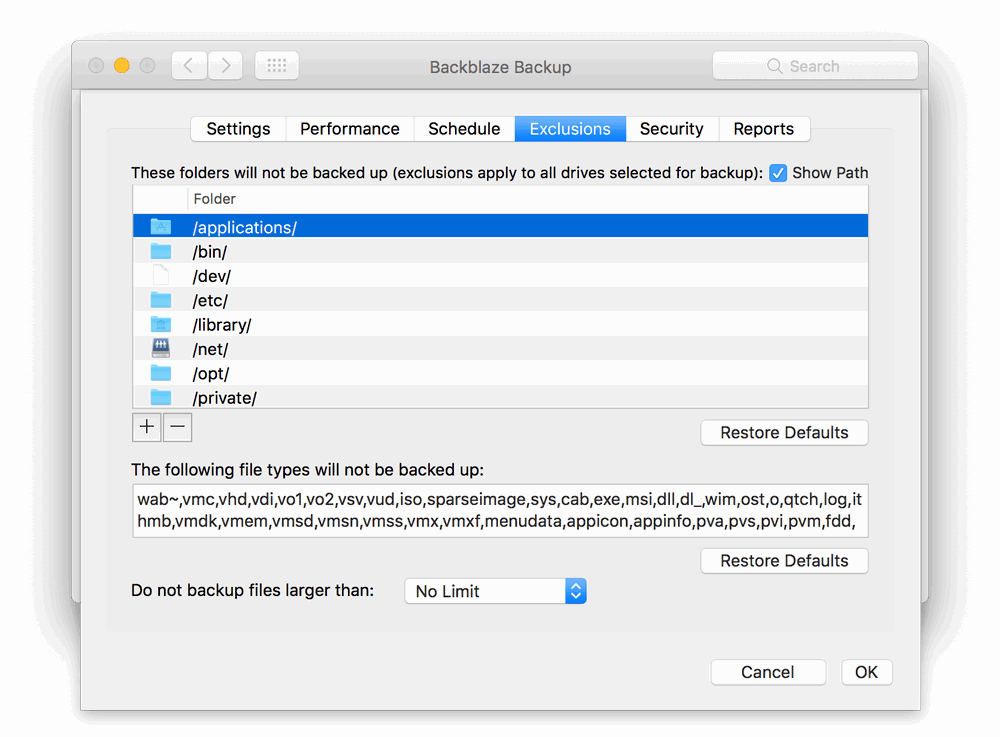The height and width of the screenshot is (737, 1000).
Task: Open the Security tab
Action: [x=672, y=129]
